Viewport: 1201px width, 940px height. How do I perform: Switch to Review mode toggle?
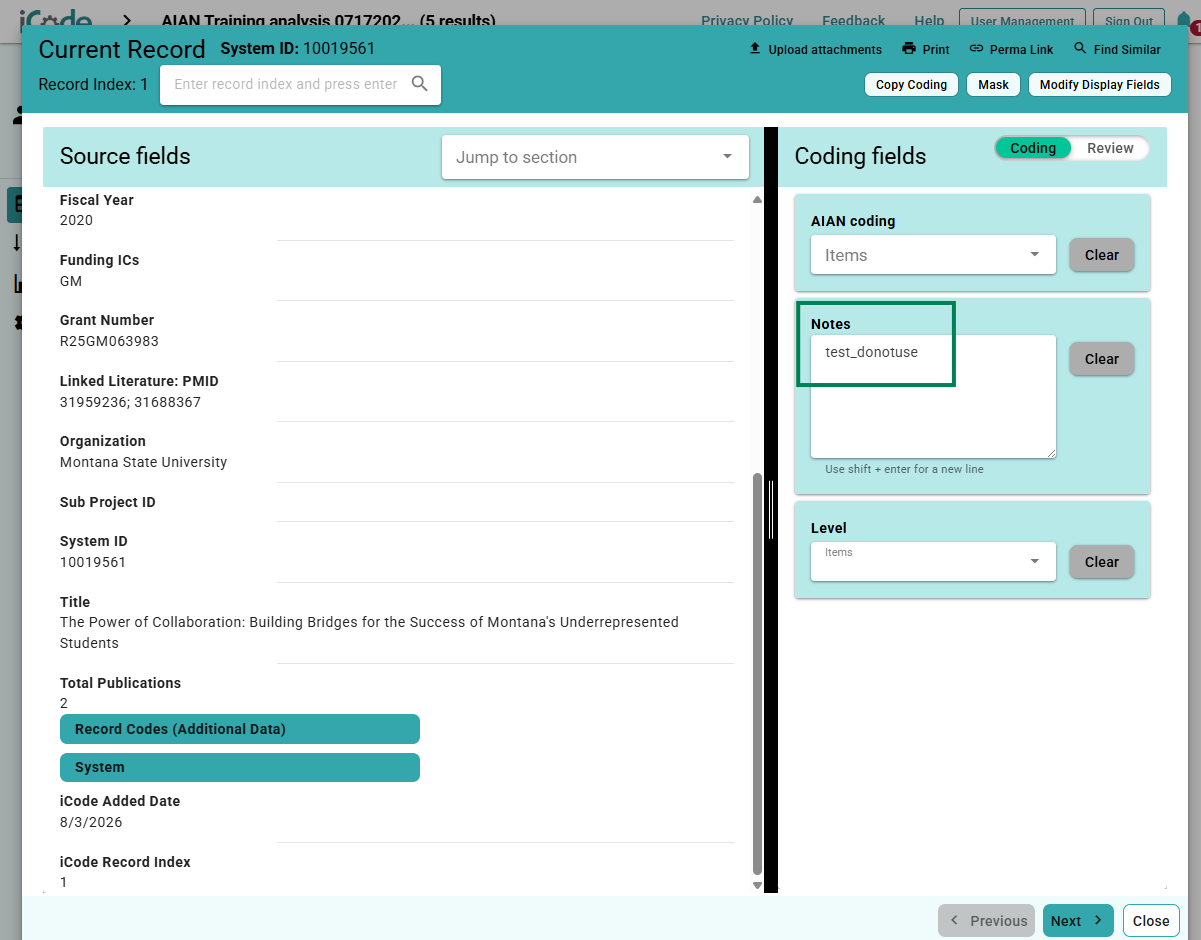pyautogui.click(x=1110, y=148)
